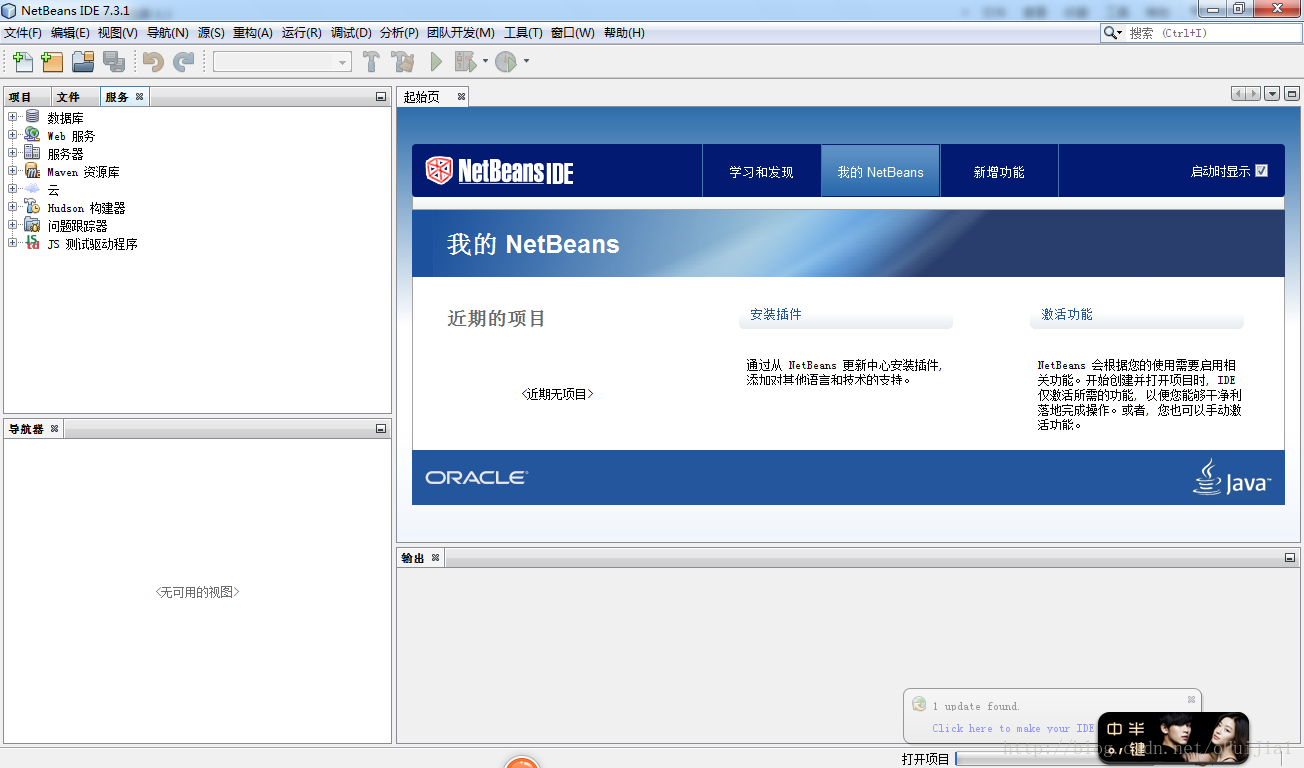
Task: Expand the 数据库 tree node
Action: tap(13, 117)
